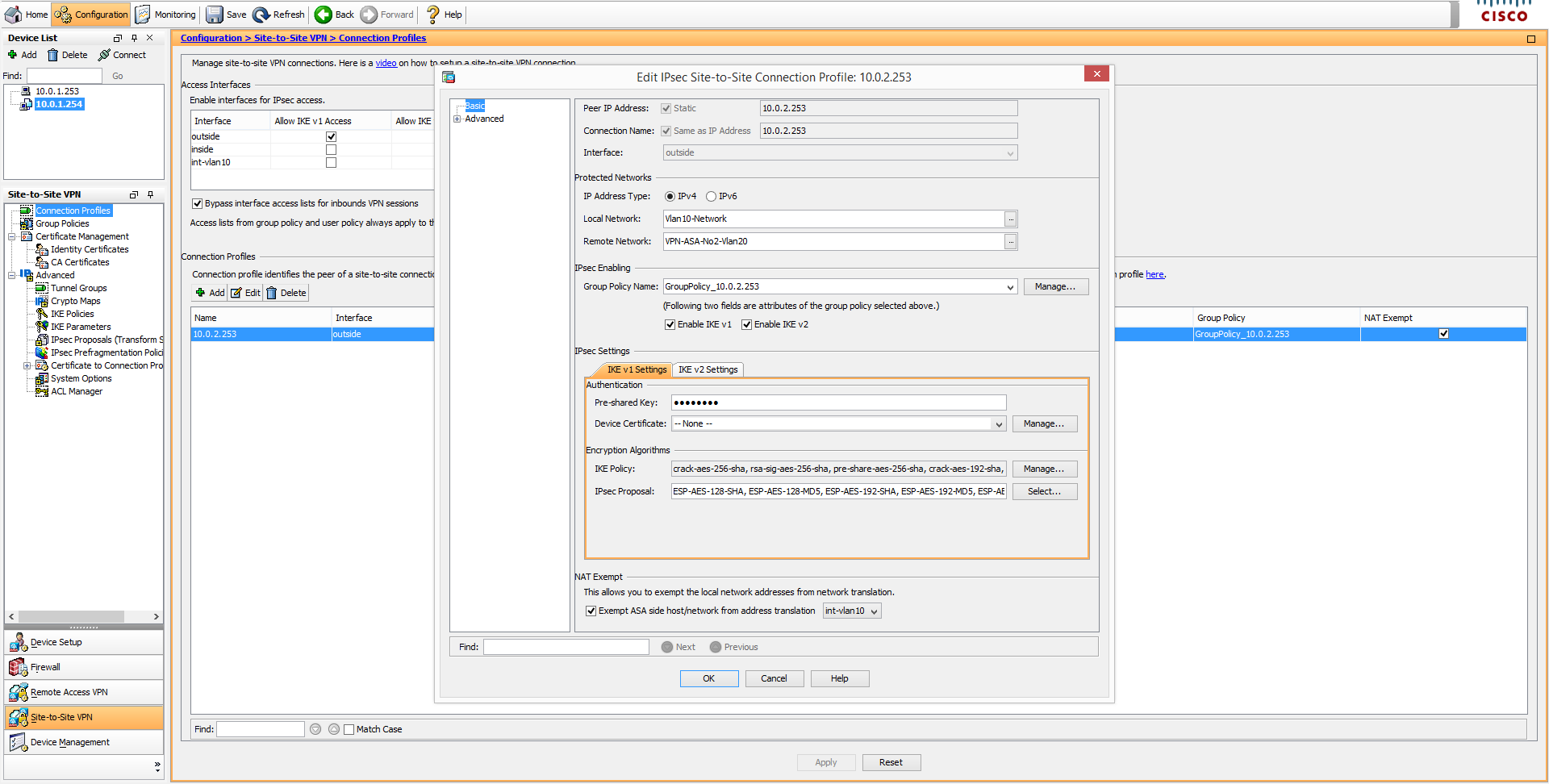Viewport: 1549px width, 784px height.
Task: Toggle Bypass interface access lists checkbox
Action: coord(197,203)
